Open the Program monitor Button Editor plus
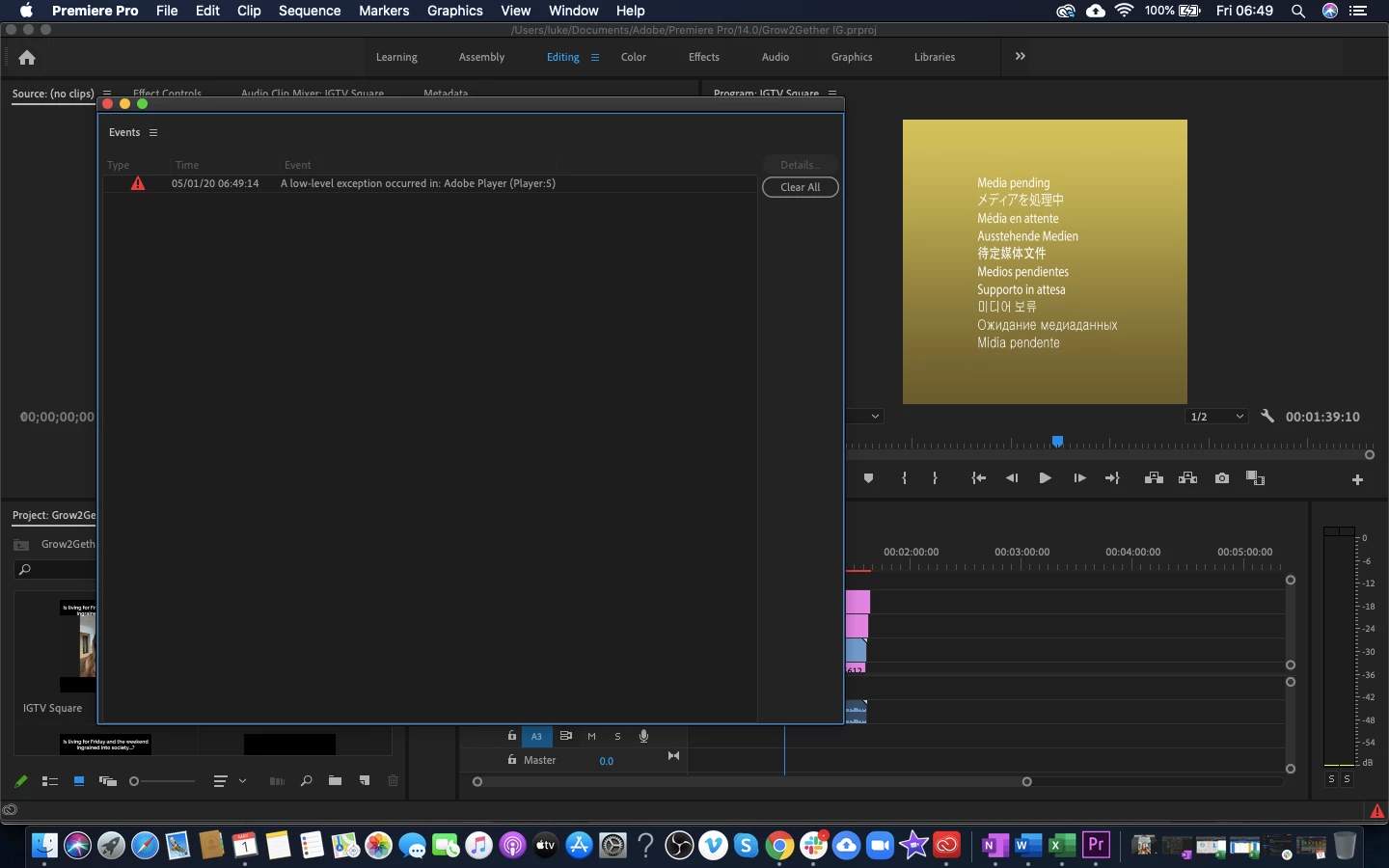 point(1357,479)
